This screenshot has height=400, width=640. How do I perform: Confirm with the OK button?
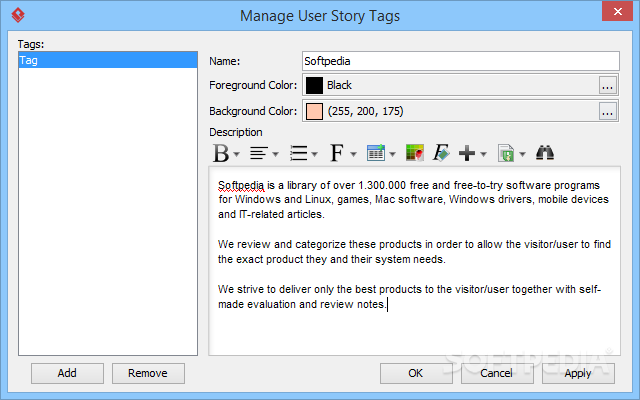tap(416, 373)
